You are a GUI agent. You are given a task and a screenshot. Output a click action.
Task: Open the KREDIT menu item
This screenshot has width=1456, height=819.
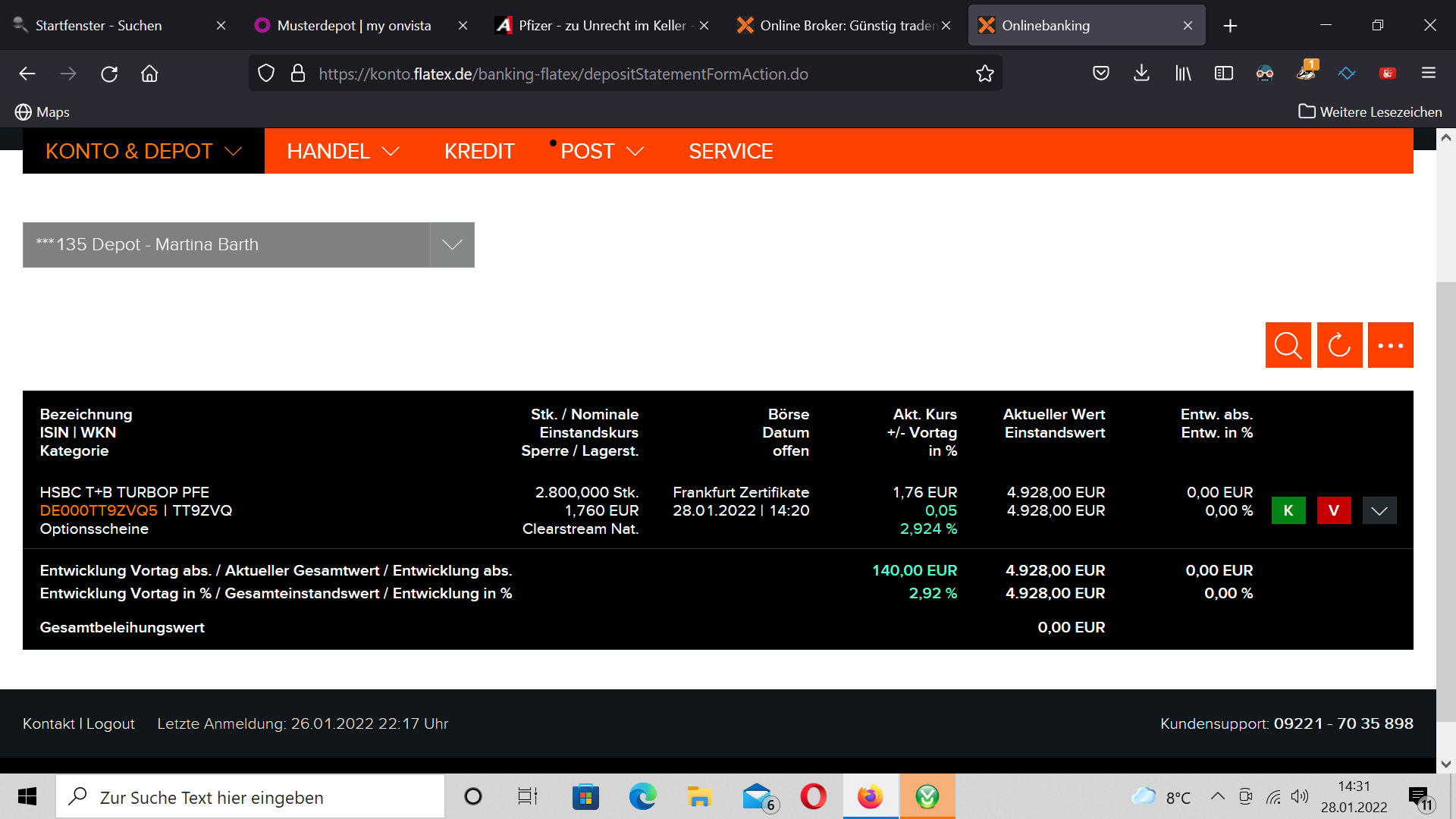(479, 151)
